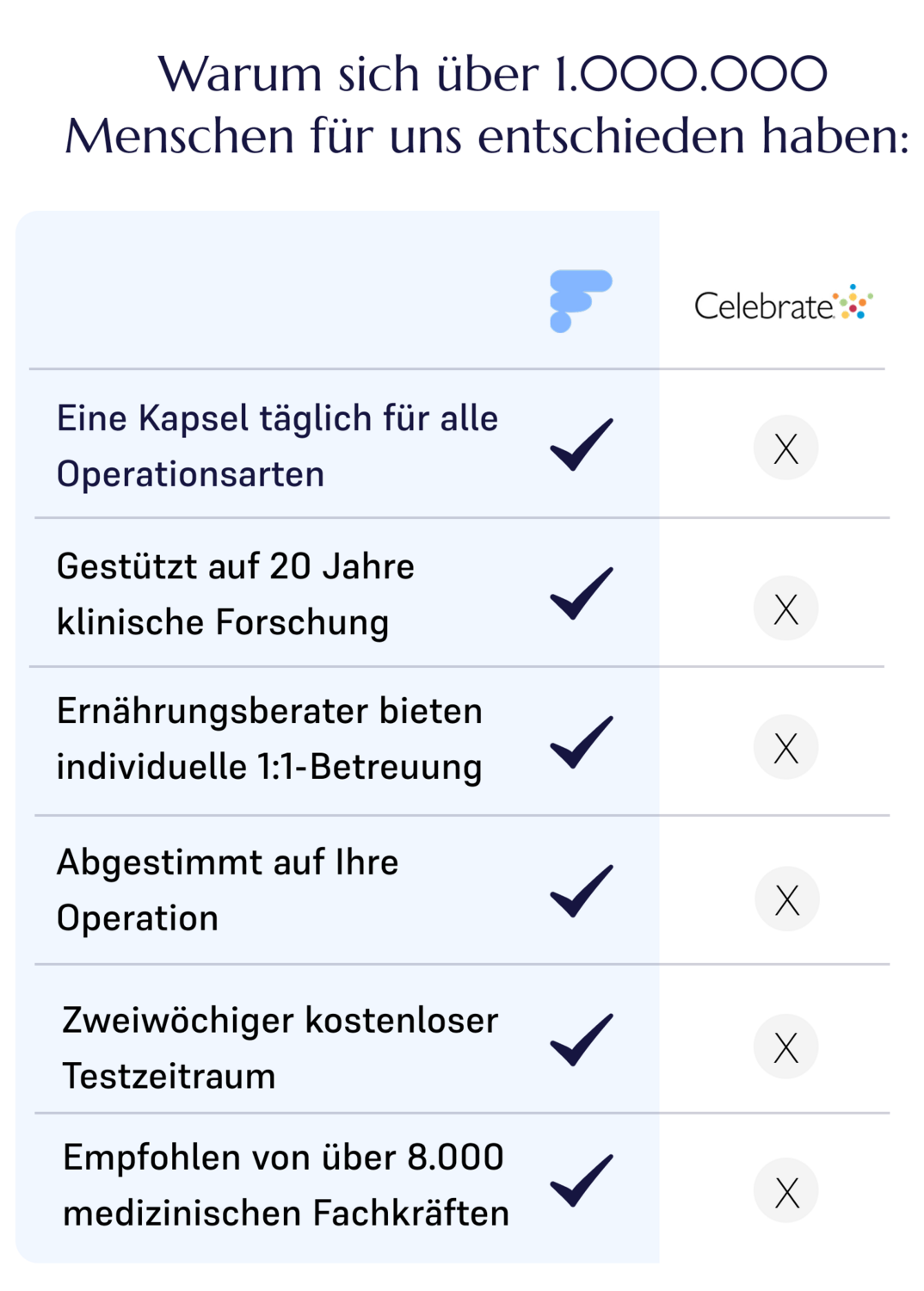Click text Gestützt auf 20 Jahre klinische Forschung
Screen dimensions: 924x1291
coord(235,594)
